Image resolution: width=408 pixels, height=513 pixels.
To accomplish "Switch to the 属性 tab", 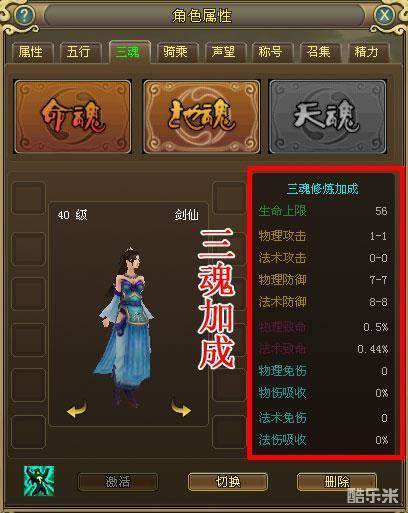I will click(x=31, y=52).
